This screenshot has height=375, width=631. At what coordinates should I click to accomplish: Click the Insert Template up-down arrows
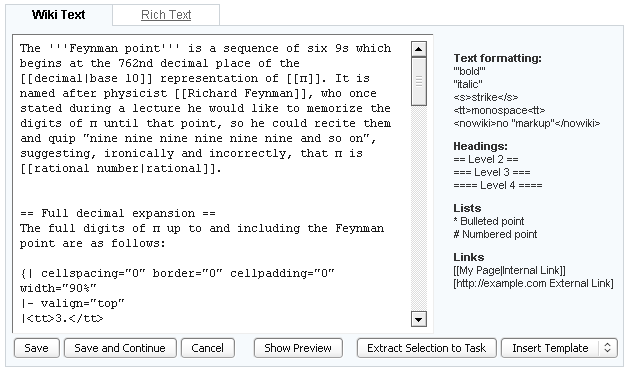pos(608,348)
